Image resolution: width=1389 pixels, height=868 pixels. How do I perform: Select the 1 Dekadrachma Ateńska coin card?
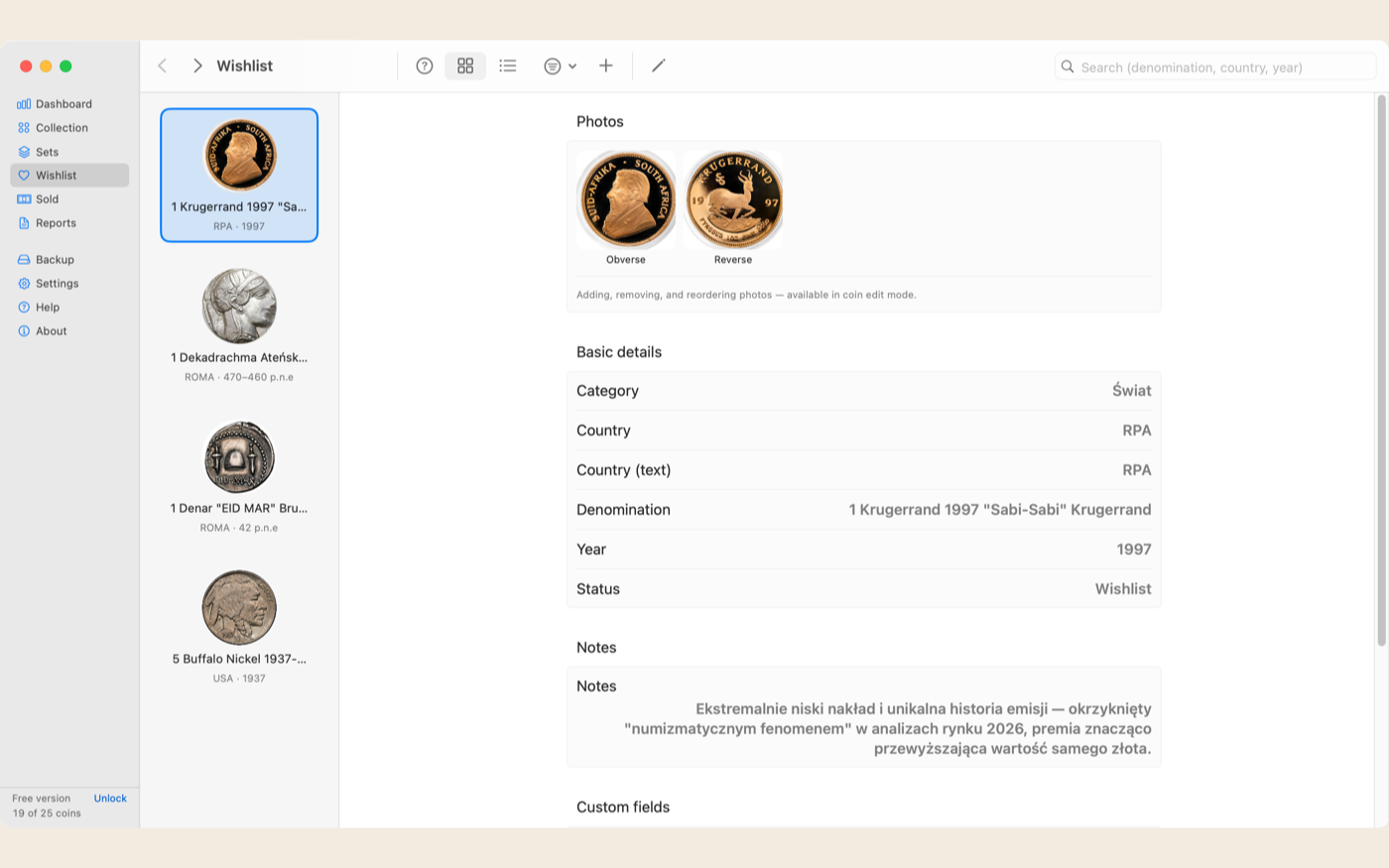pos(239,325)
